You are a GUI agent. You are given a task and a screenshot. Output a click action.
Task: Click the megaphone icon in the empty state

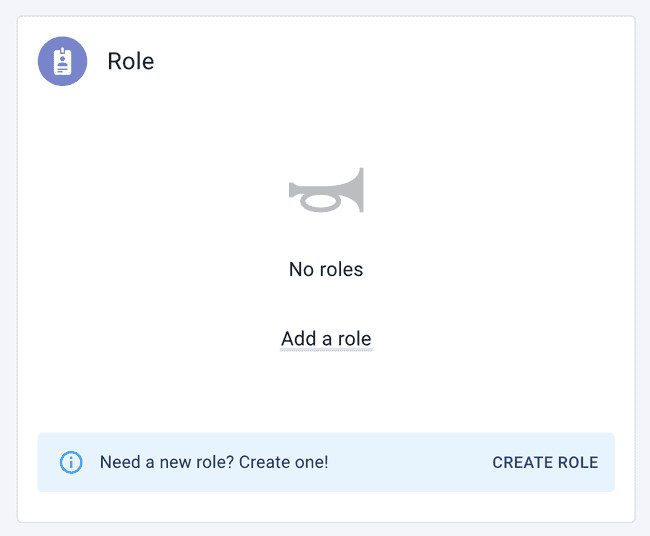pos(326,191)
